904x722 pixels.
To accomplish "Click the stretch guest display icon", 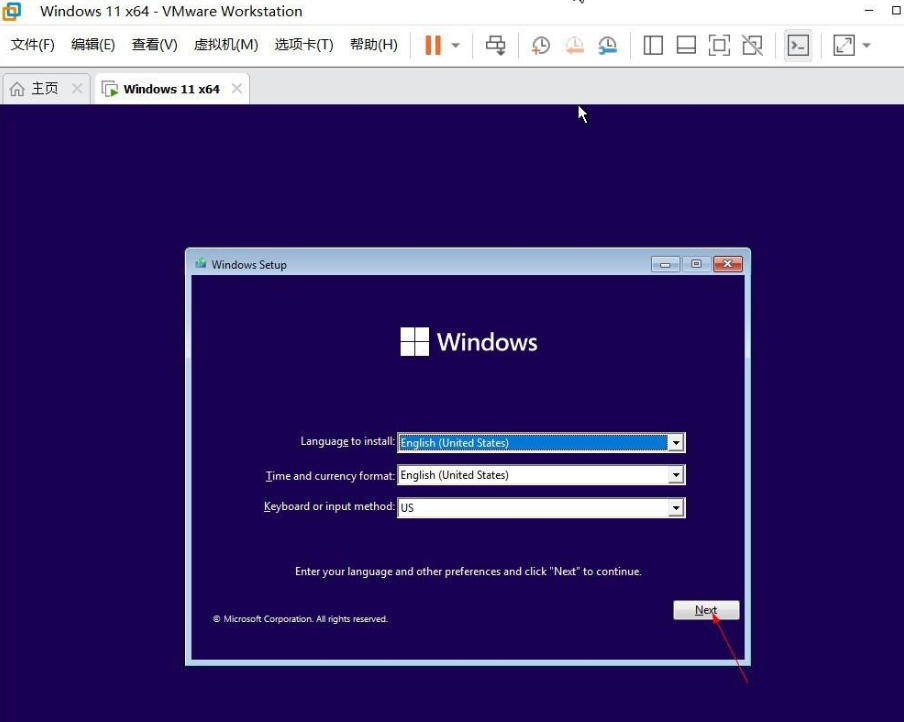I will click(843, 45).
